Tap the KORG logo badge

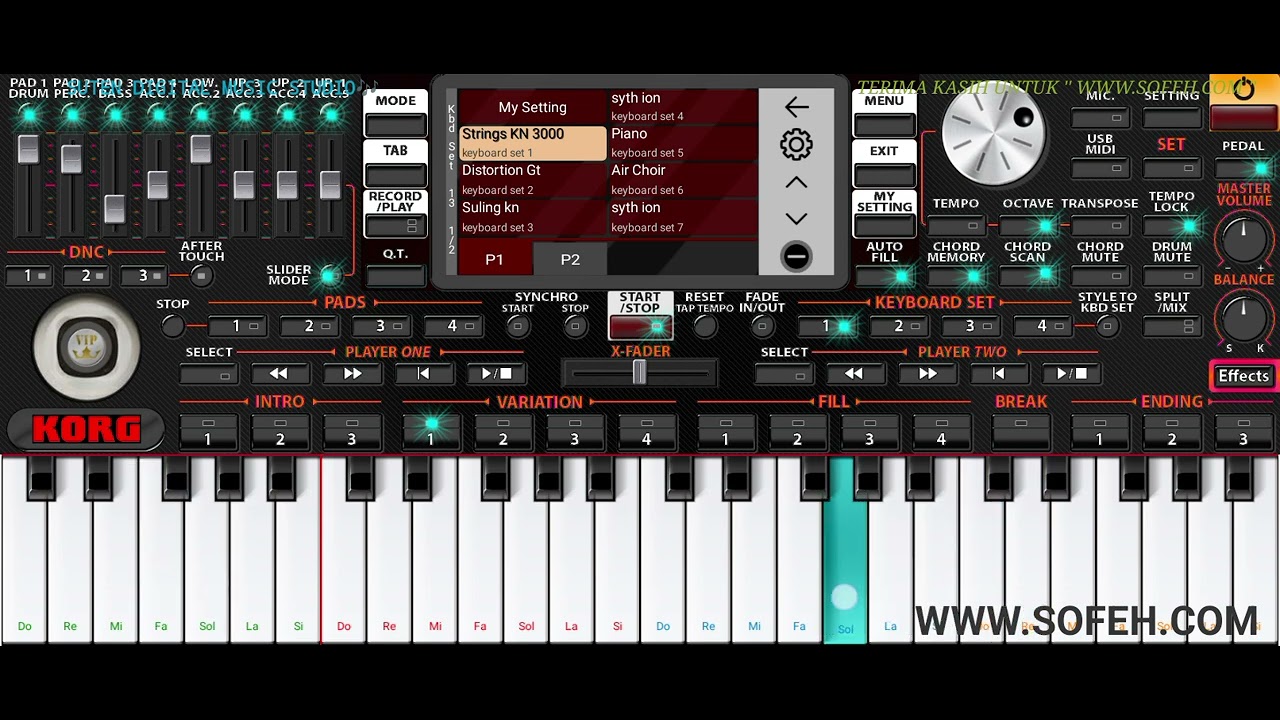(x=86, y=429)
